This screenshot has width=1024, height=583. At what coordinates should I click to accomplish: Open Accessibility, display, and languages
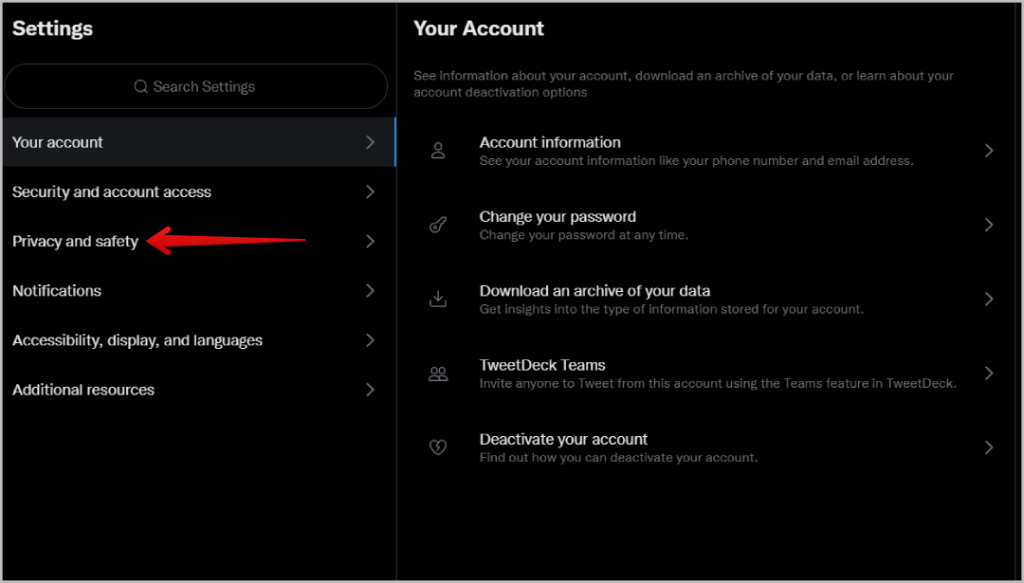click(x=199, y=340)
